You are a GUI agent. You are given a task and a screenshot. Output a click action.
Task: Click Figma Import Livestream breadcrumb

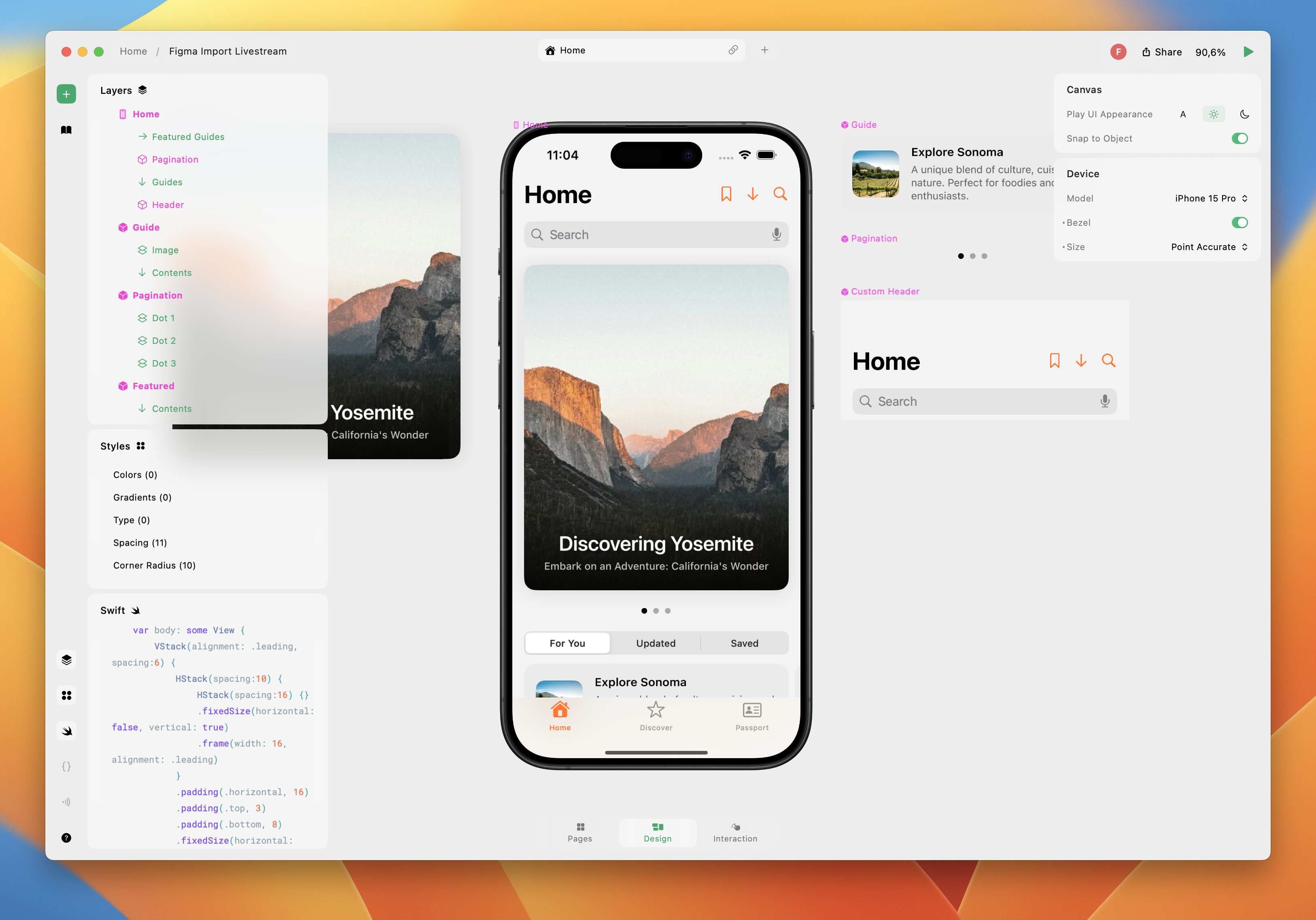[x=227, y=51]
